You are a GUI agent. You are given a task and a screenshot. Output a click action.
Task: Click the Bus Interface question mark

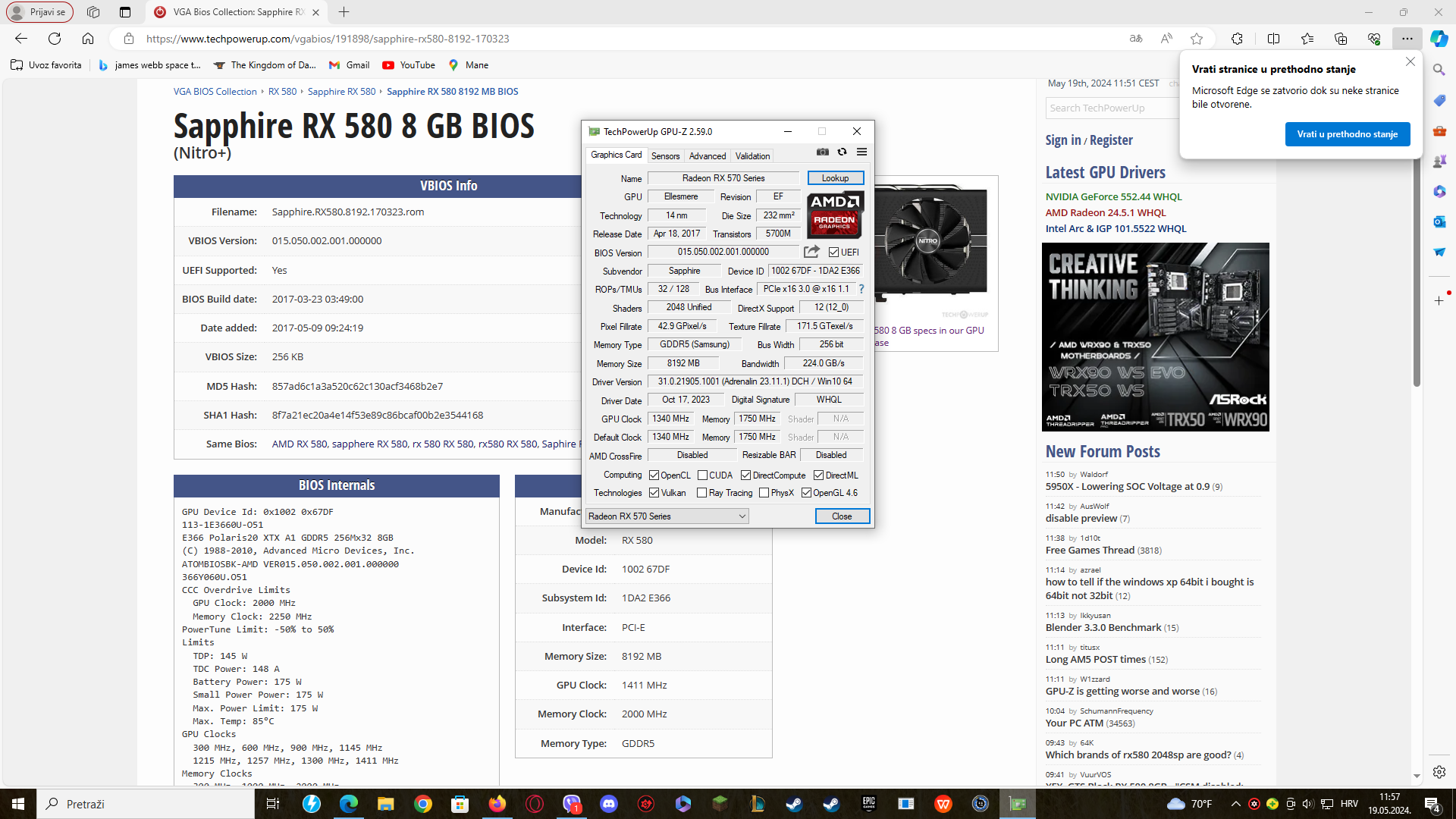[x=861, y=289]
